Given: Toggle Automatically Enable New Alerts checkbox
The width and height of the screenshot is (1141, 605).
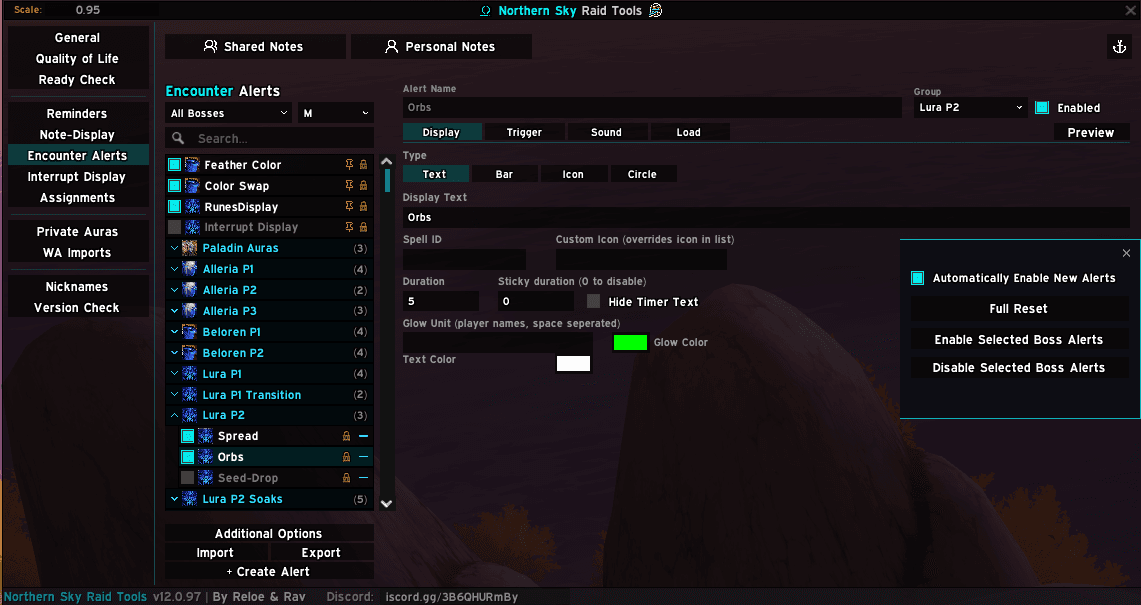Looking at the screenshot, I should tap(918, 278).
